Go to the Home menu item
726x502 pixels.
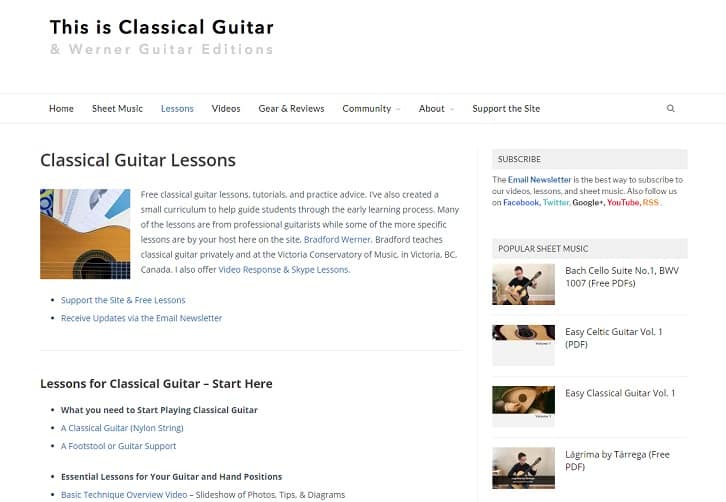coord(61,108)
